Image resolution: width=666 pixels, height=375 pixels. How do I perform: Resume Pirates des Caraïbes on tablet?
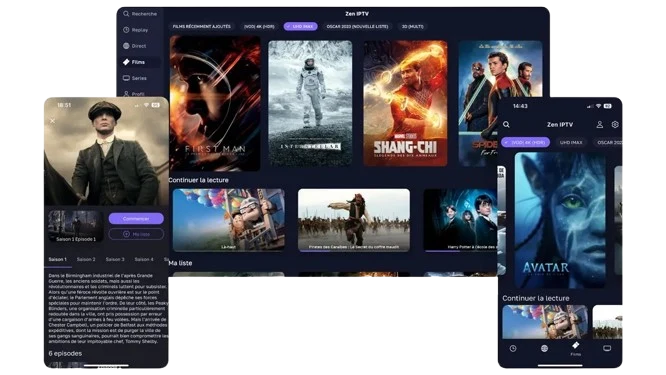[x=354, y=220]
